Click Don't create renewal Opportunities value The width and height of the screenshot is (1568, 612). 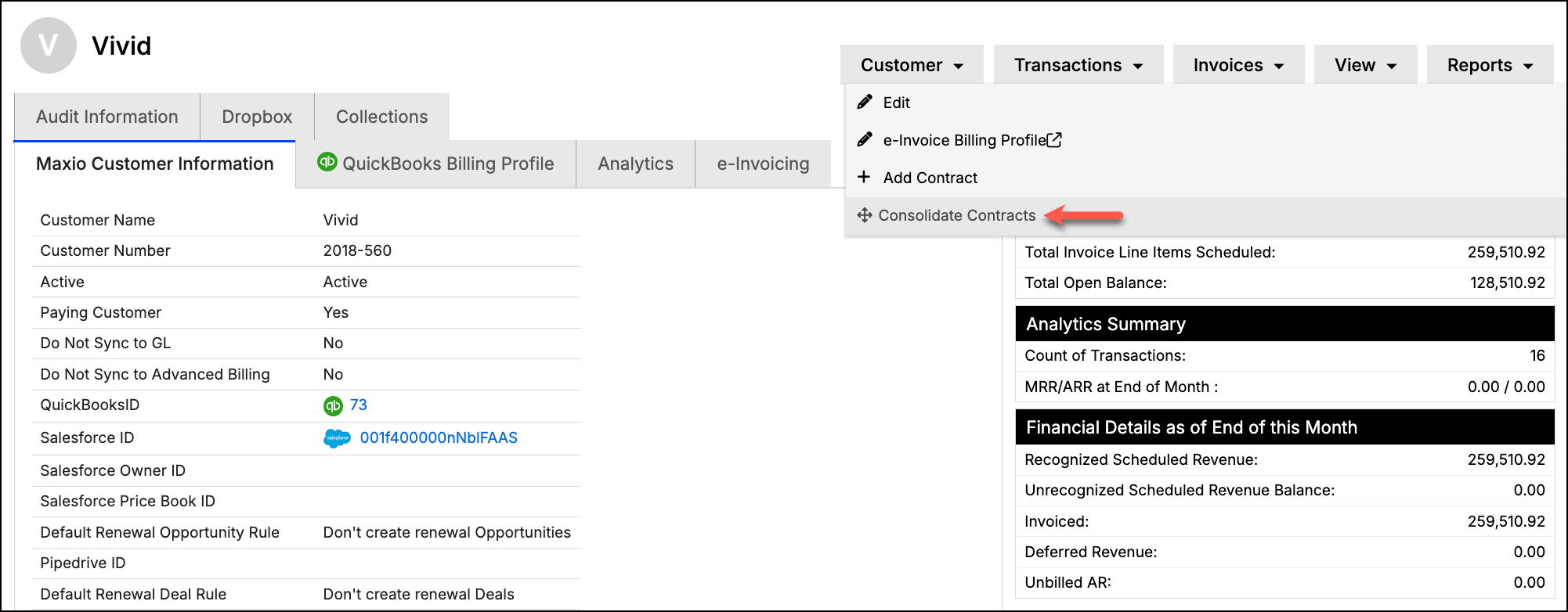(x=447, y=532)
